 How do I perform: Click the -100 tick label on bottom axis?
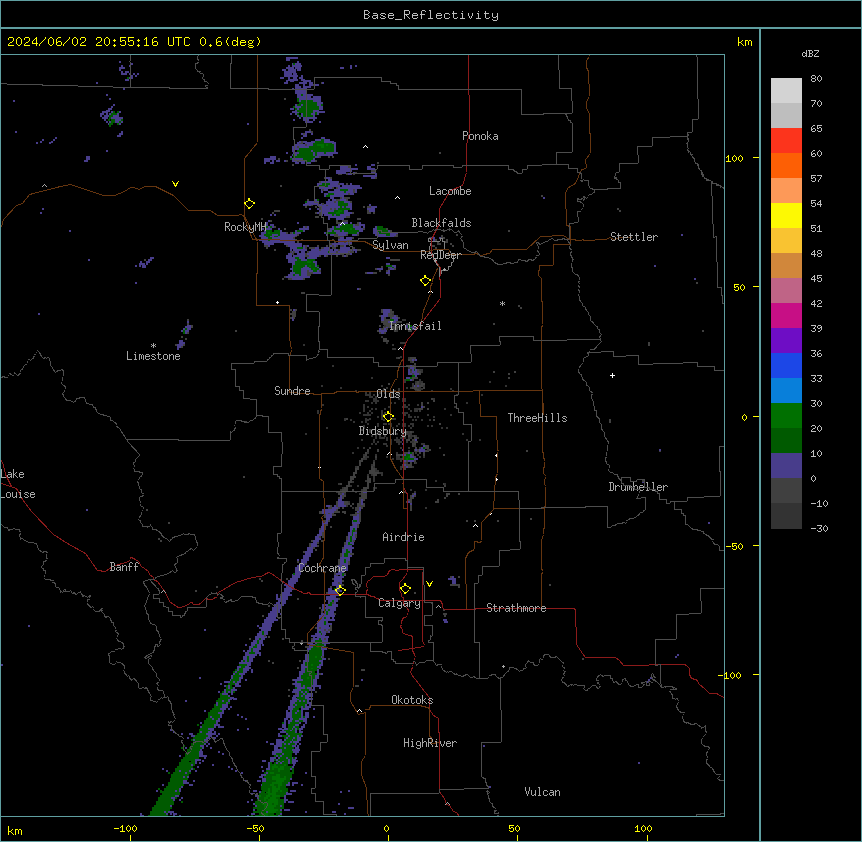(x=125, y=828)
